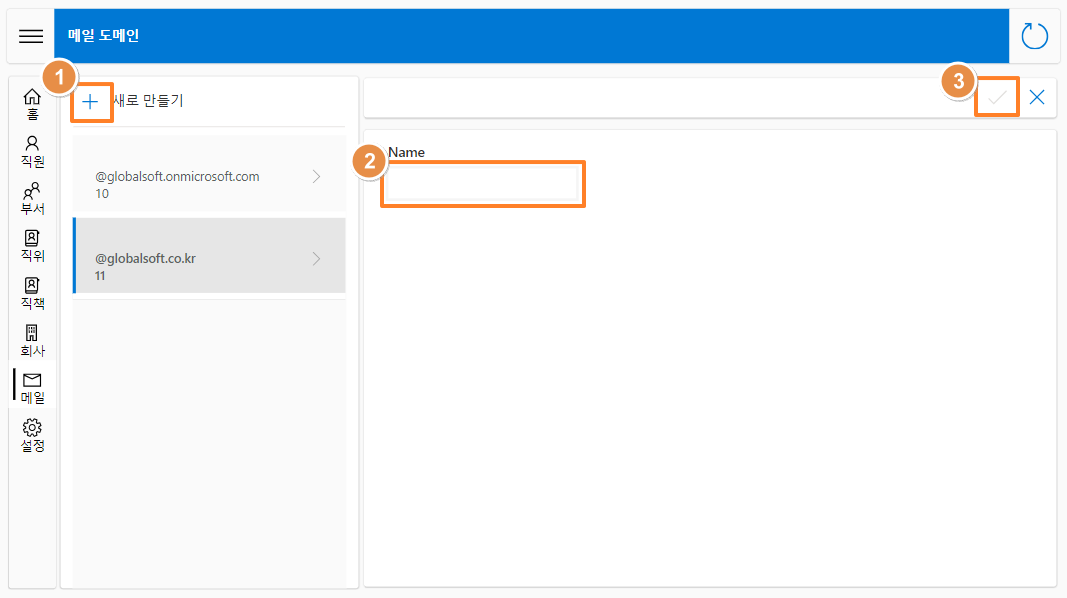Open 직원 section in sidebar
The image size is (1067, 598).
pos(32,152)
